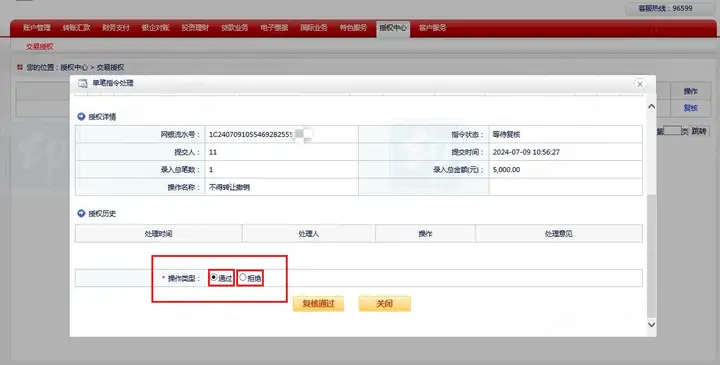Screen dimensions: 720x365
Task: Open the 账户管理 menu
Action: (x=37, y=28)
